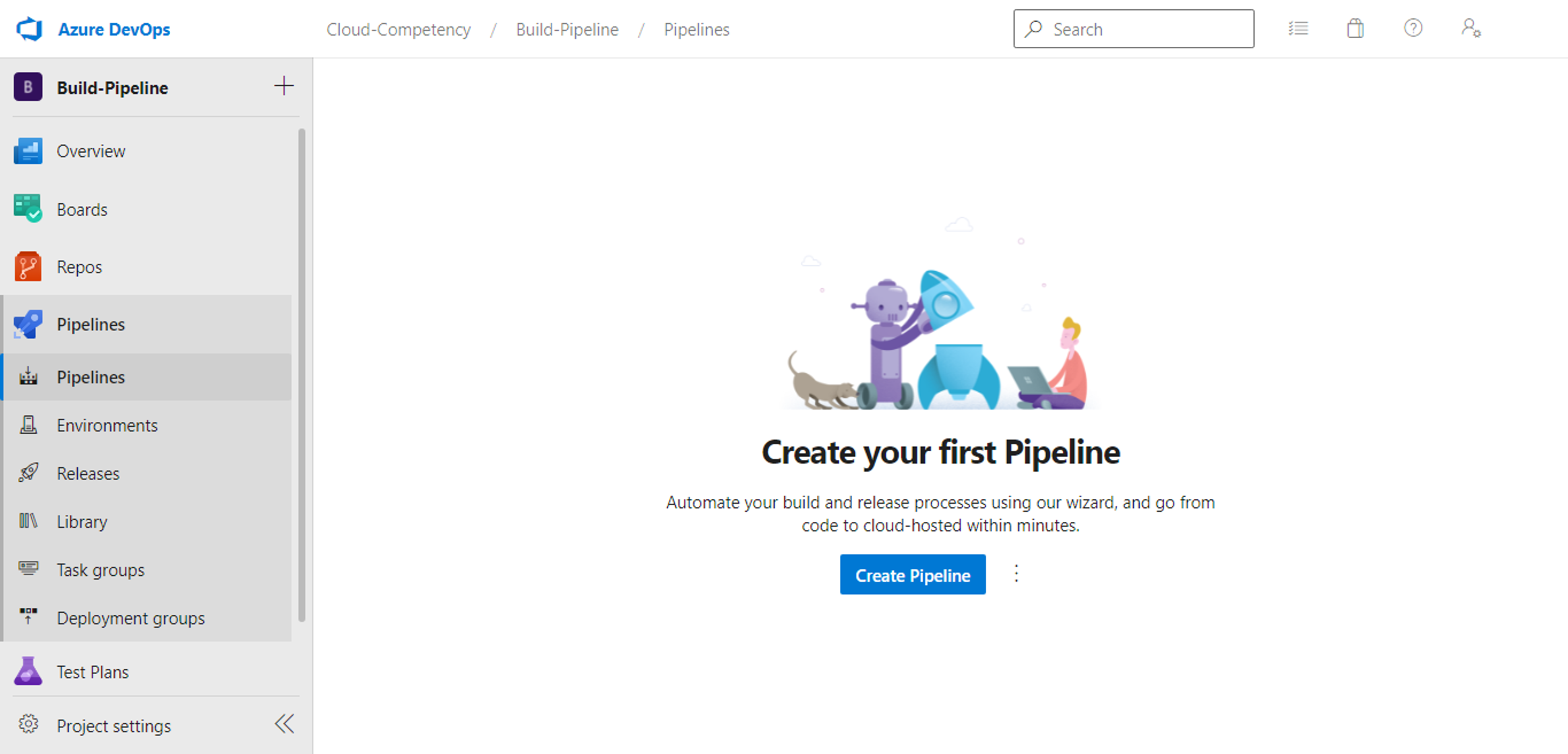Click the Environments icon

tap(28, 425)
